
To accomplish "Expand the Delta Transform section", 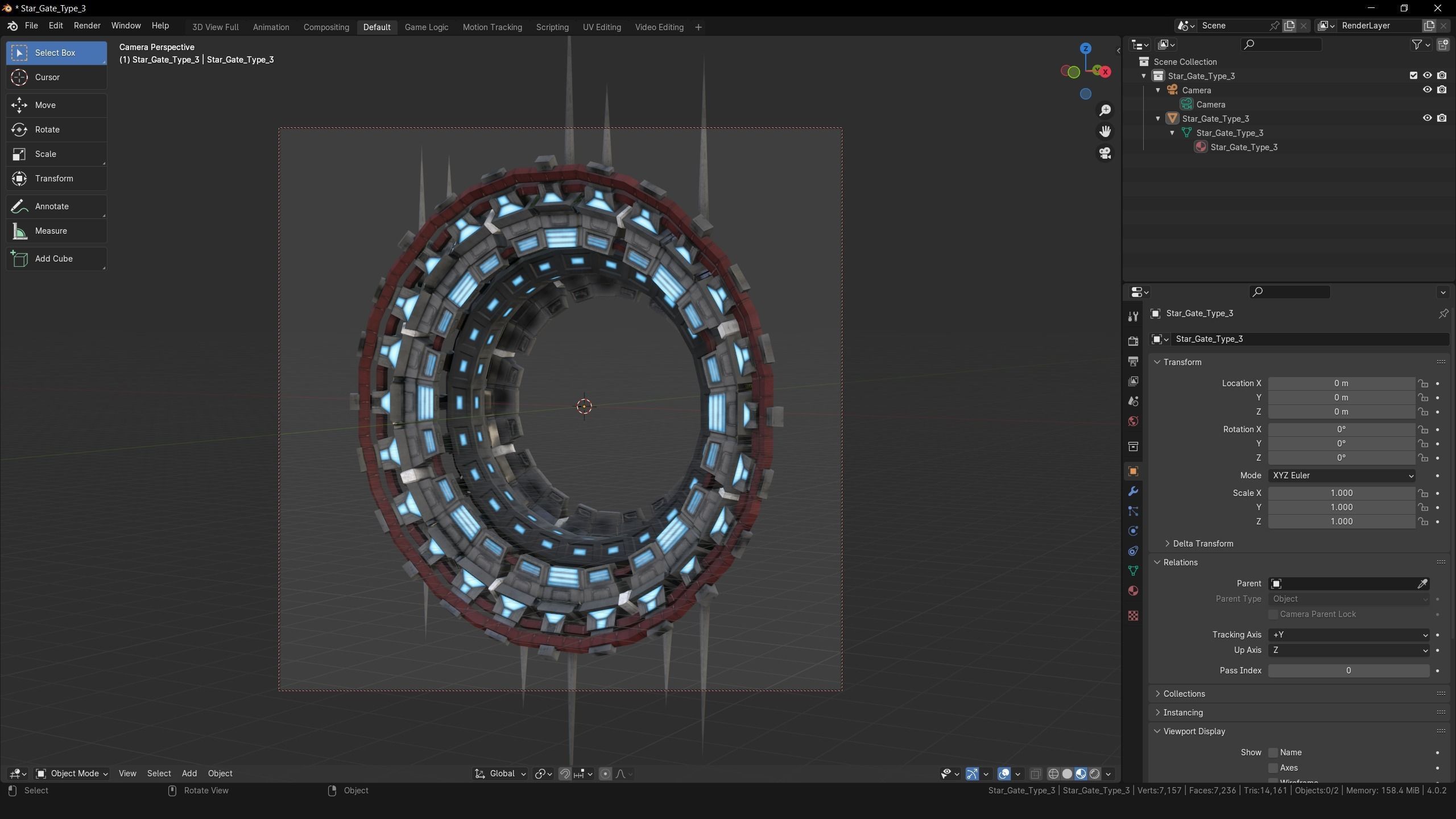I will coord(1202,544).
